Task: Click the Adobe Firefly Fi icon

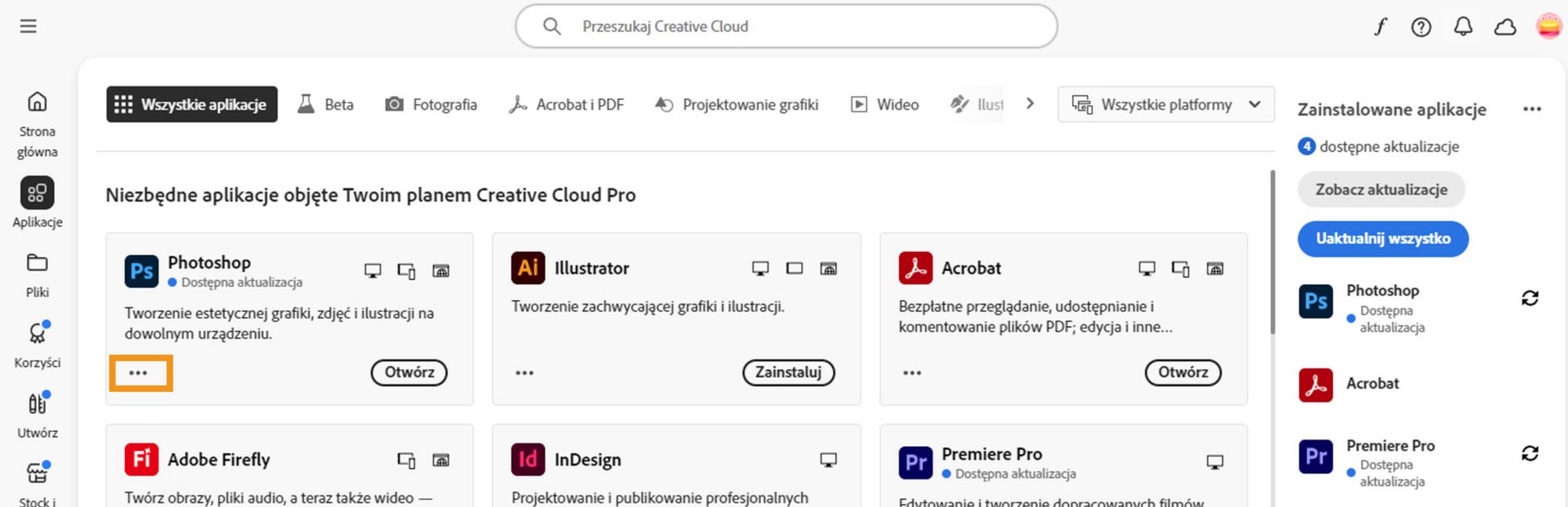Action: [141, 459]
